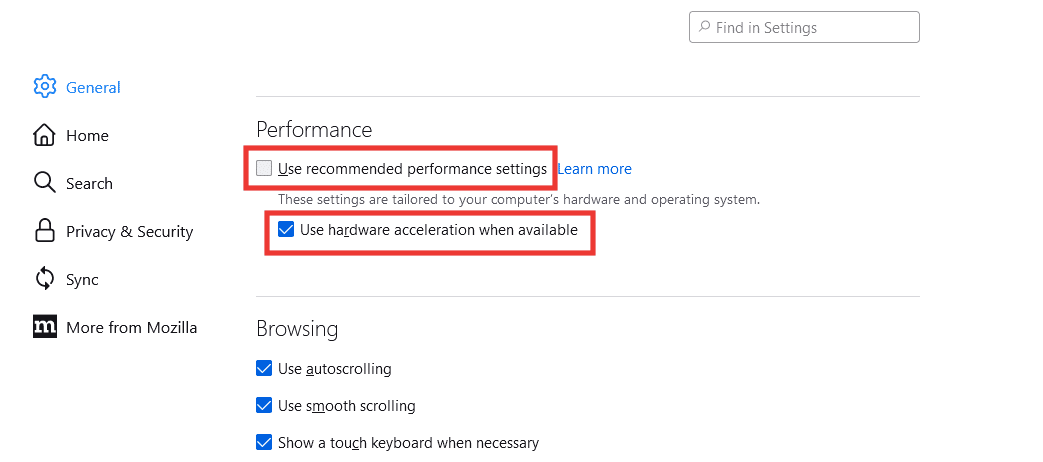Image resolution: width=1043 pixels, height=462 pixels.
Task: Select the General settings label
Action: (x=93, y=87)
